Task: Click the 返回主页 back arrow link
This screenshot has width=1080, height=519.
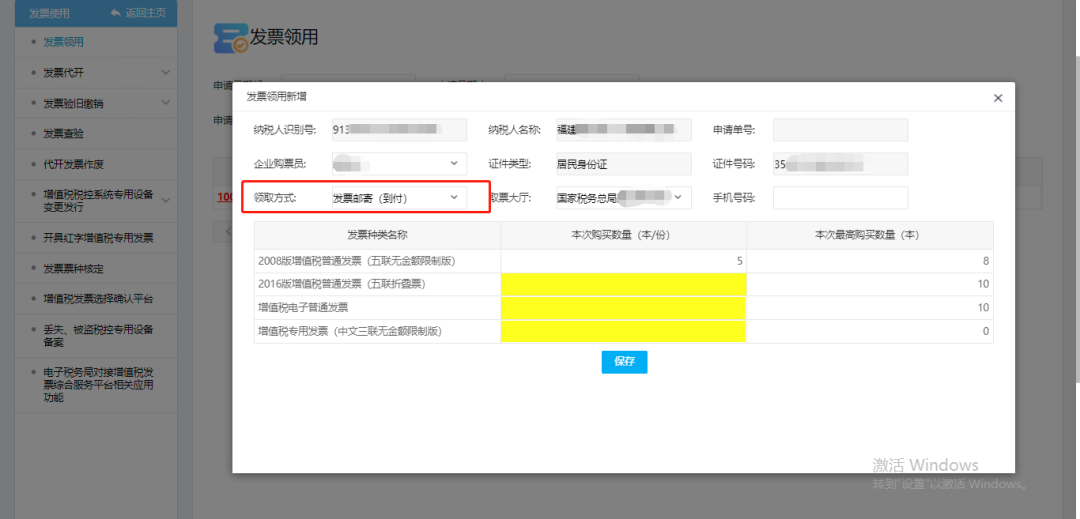Action: 136,13
